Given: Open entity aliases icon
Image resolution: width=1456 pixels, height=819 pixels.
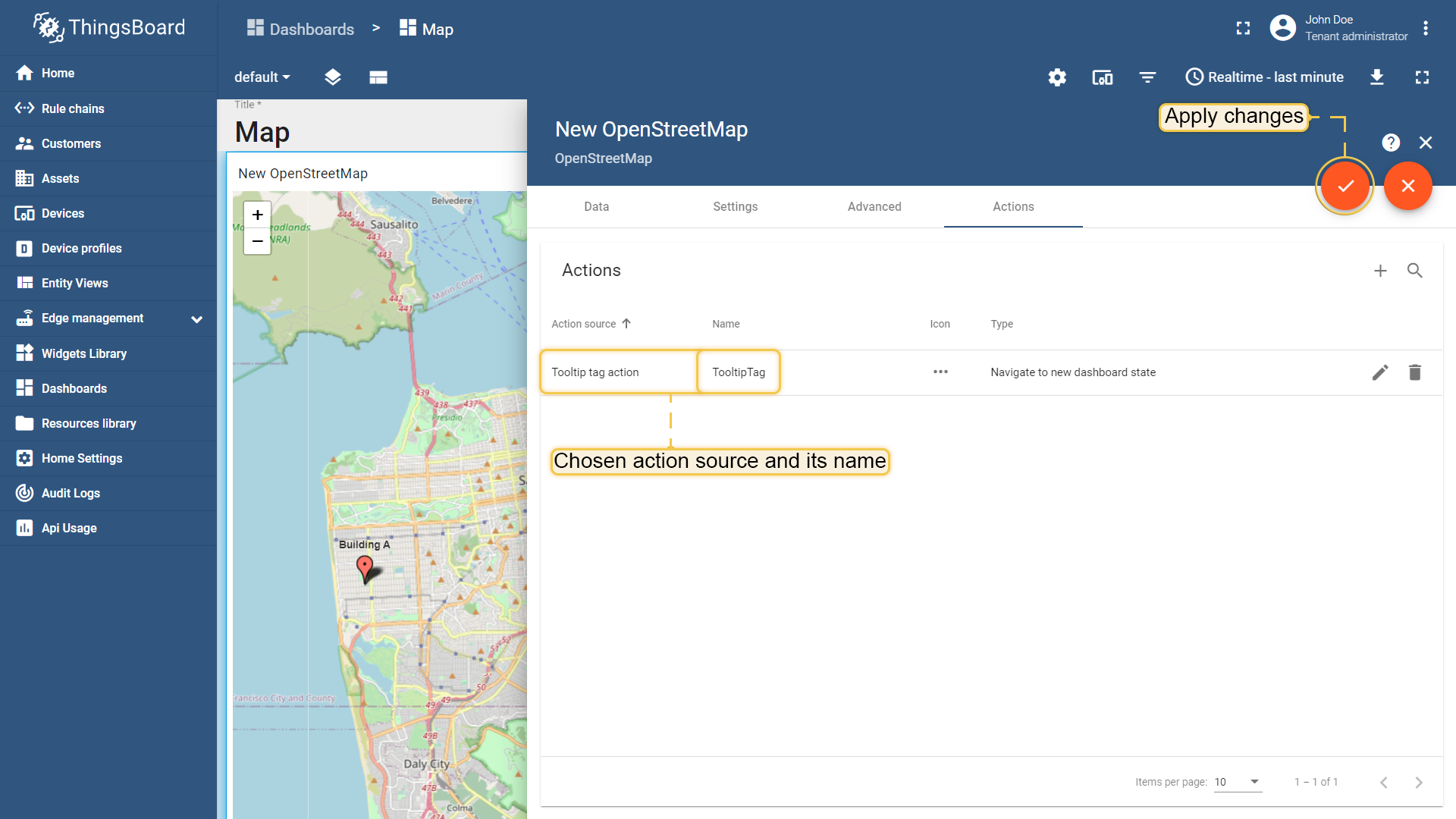Looking at the screenshot, I should click(1103, 77).
